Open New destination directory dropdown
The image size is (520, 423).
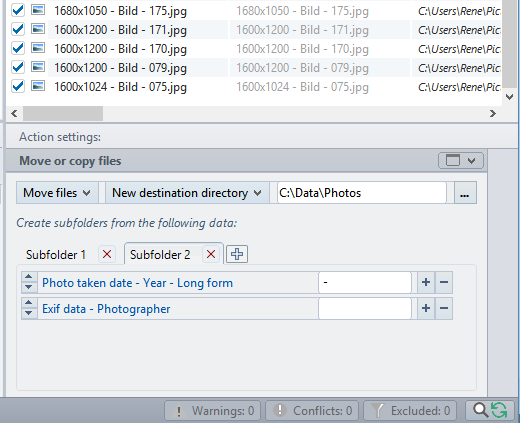187,193
